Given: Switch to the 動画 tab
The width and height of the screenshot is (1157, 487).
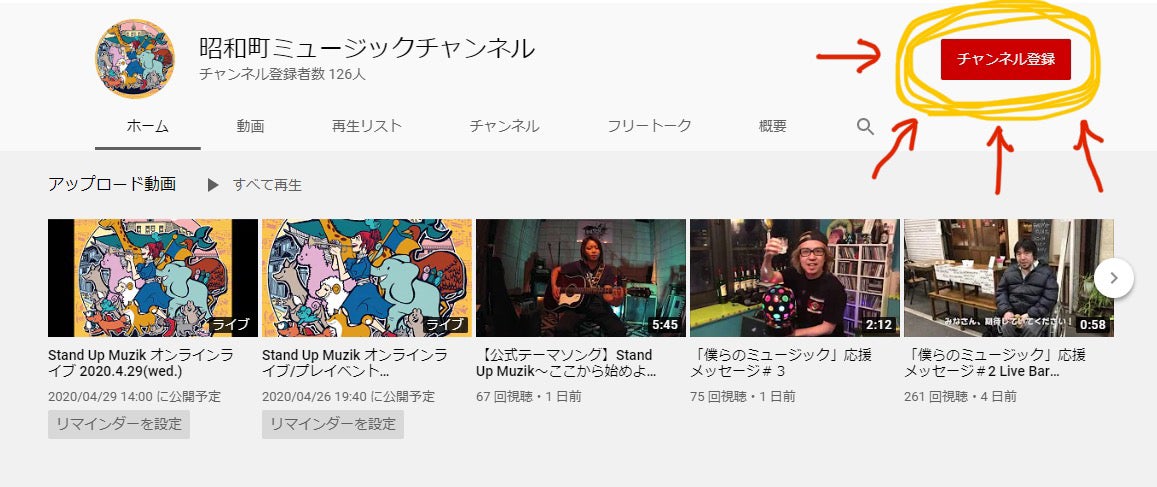Looking at the screenshot, I should pos(250,126).
